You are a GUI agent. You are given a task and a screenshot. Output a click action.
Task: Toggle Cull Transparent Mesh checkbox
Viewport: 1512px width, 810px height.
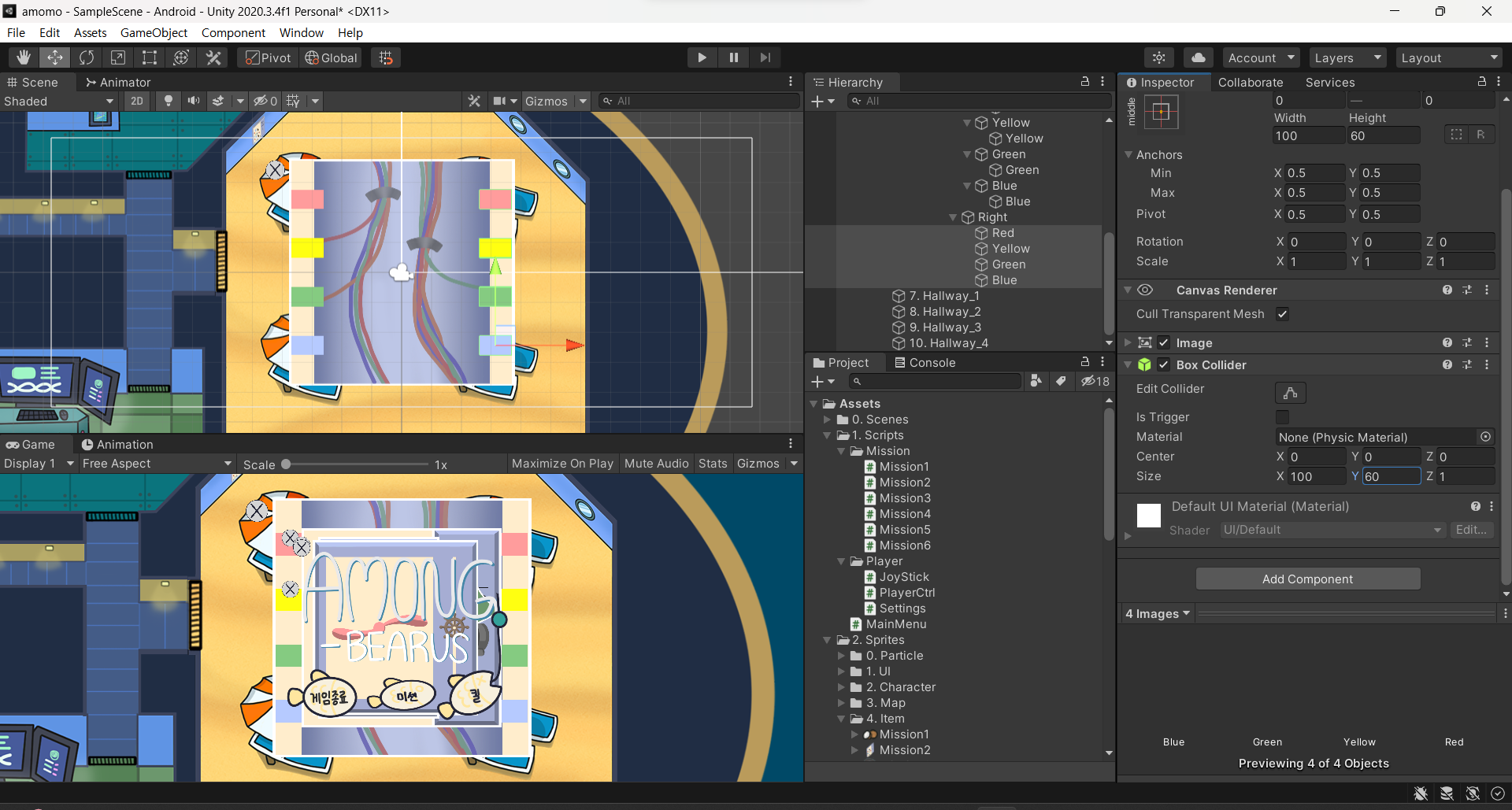click(x=1282, y=314)
